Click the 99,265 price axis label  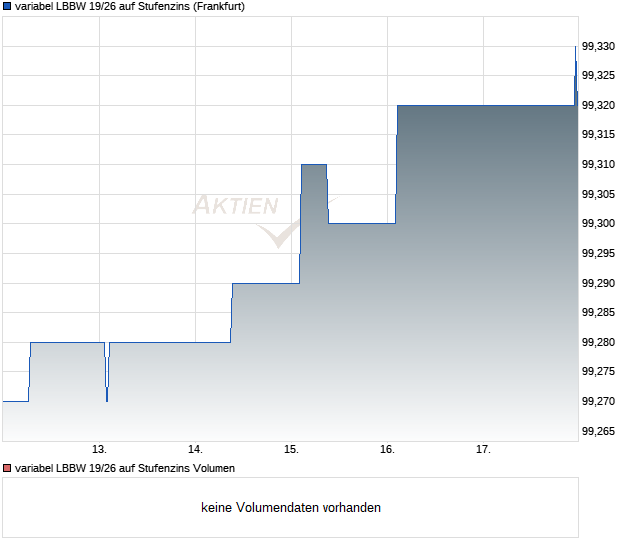coord(598,431)
